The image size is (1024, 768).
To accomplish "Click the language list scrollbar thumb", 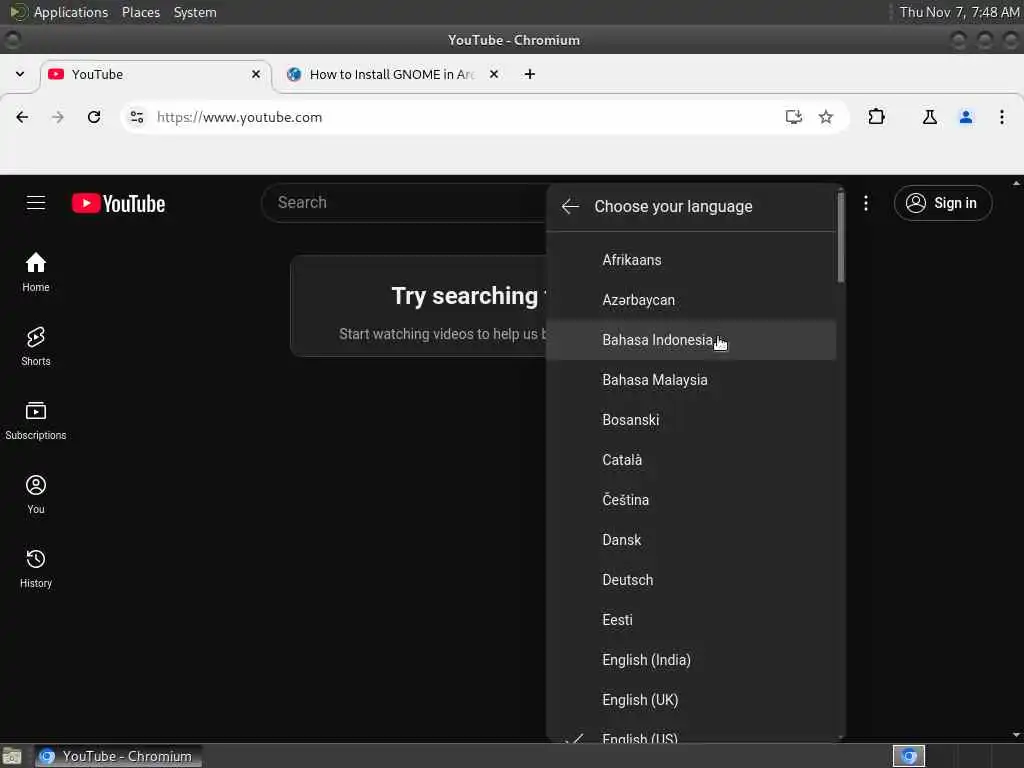I will 840,238.
